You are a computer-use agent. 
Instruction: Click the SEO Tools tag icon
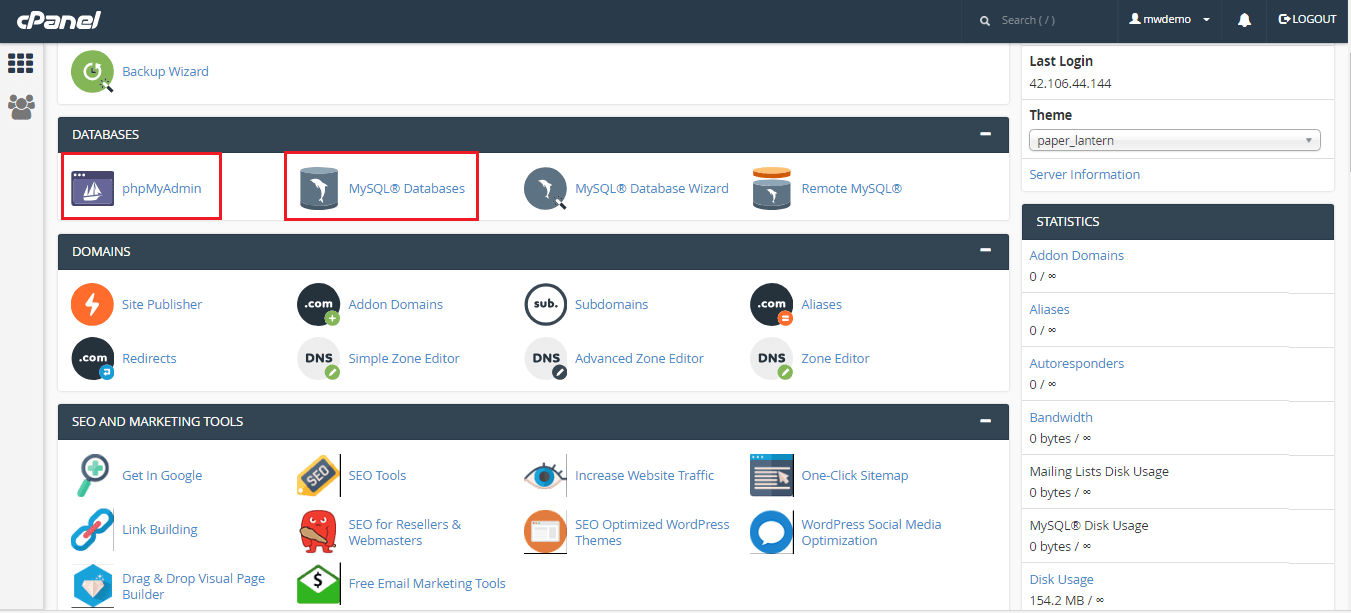(319, 475)
